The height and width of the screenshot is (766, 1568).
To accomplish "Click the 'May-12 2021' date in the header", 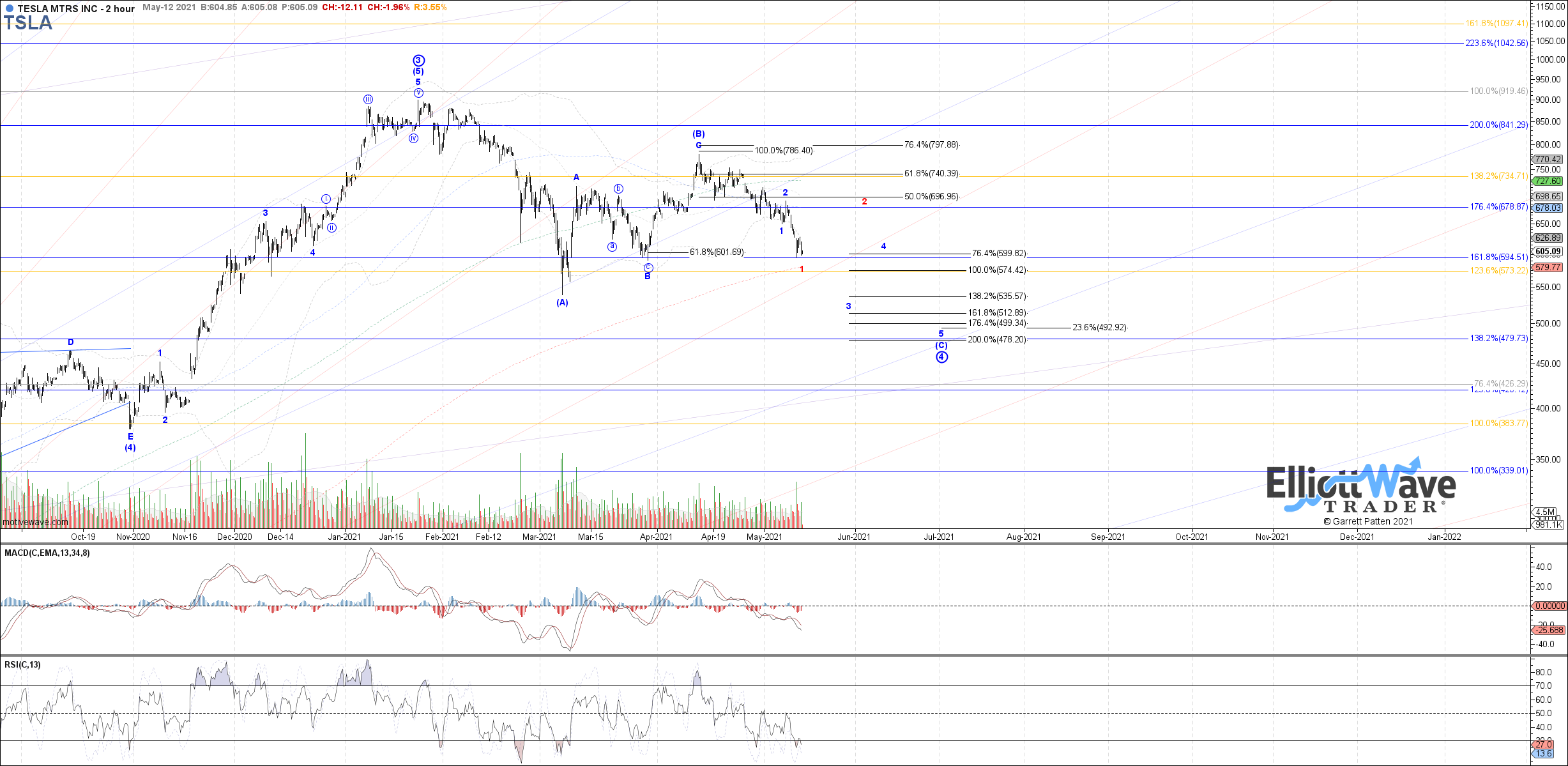I will point(169,7).
